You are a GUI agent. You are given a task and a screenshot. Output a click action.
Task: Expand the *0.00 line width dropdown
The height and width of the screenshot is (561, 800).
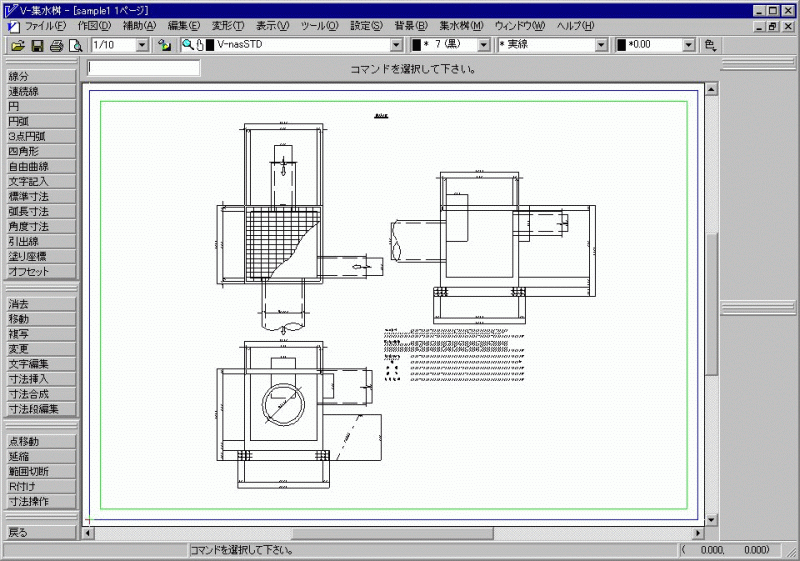point(689,45)
